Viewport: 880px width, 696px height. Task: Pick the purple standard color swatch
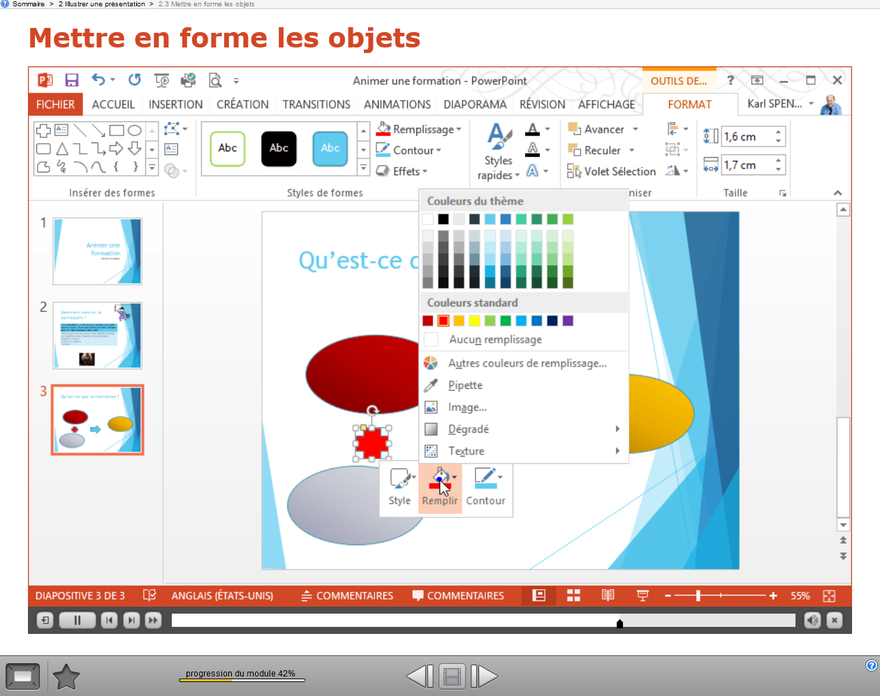[x=568, y=321]
